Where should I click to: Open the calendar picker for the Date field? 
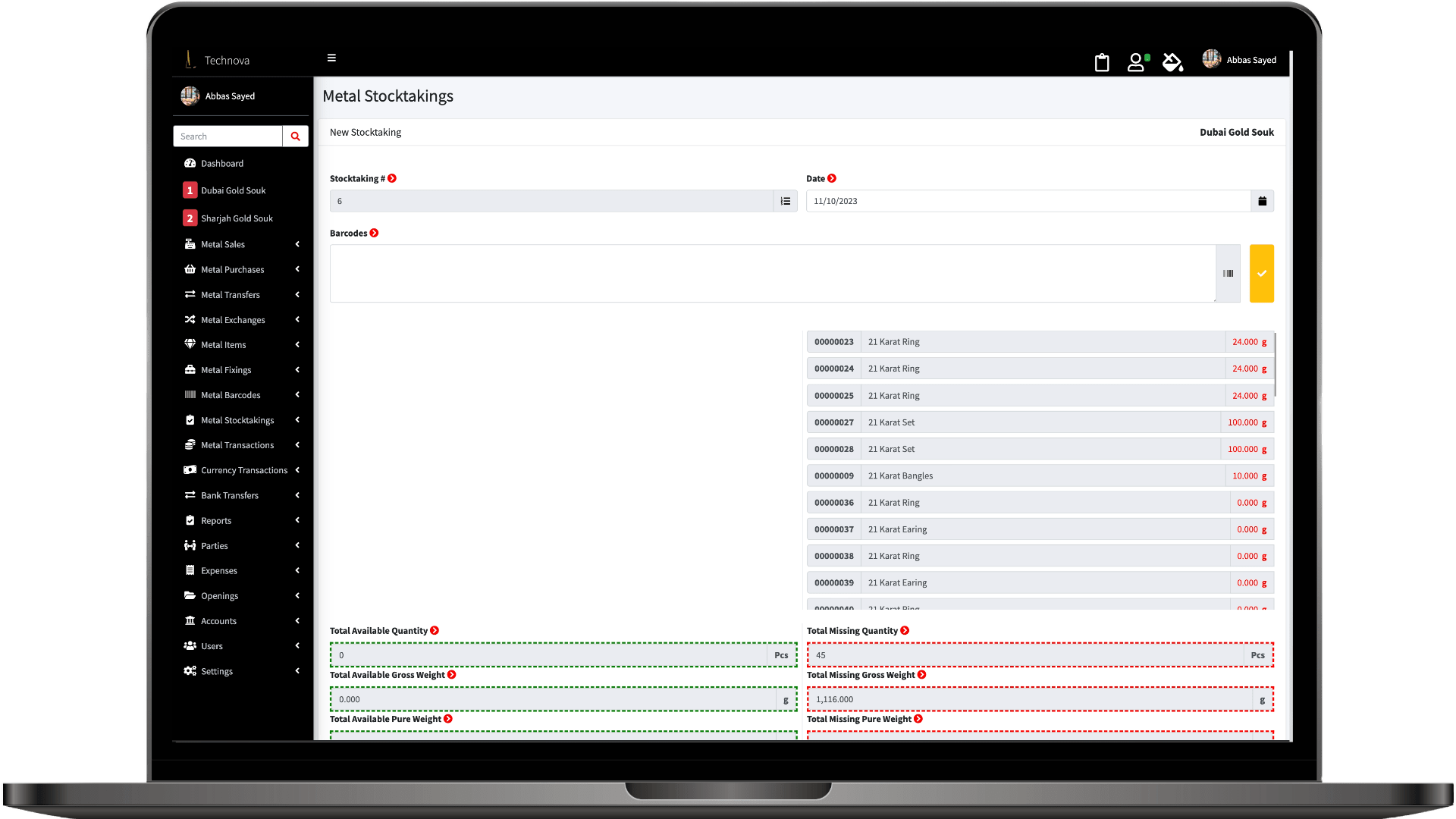pyautogui.click(x=1261, y=200)
